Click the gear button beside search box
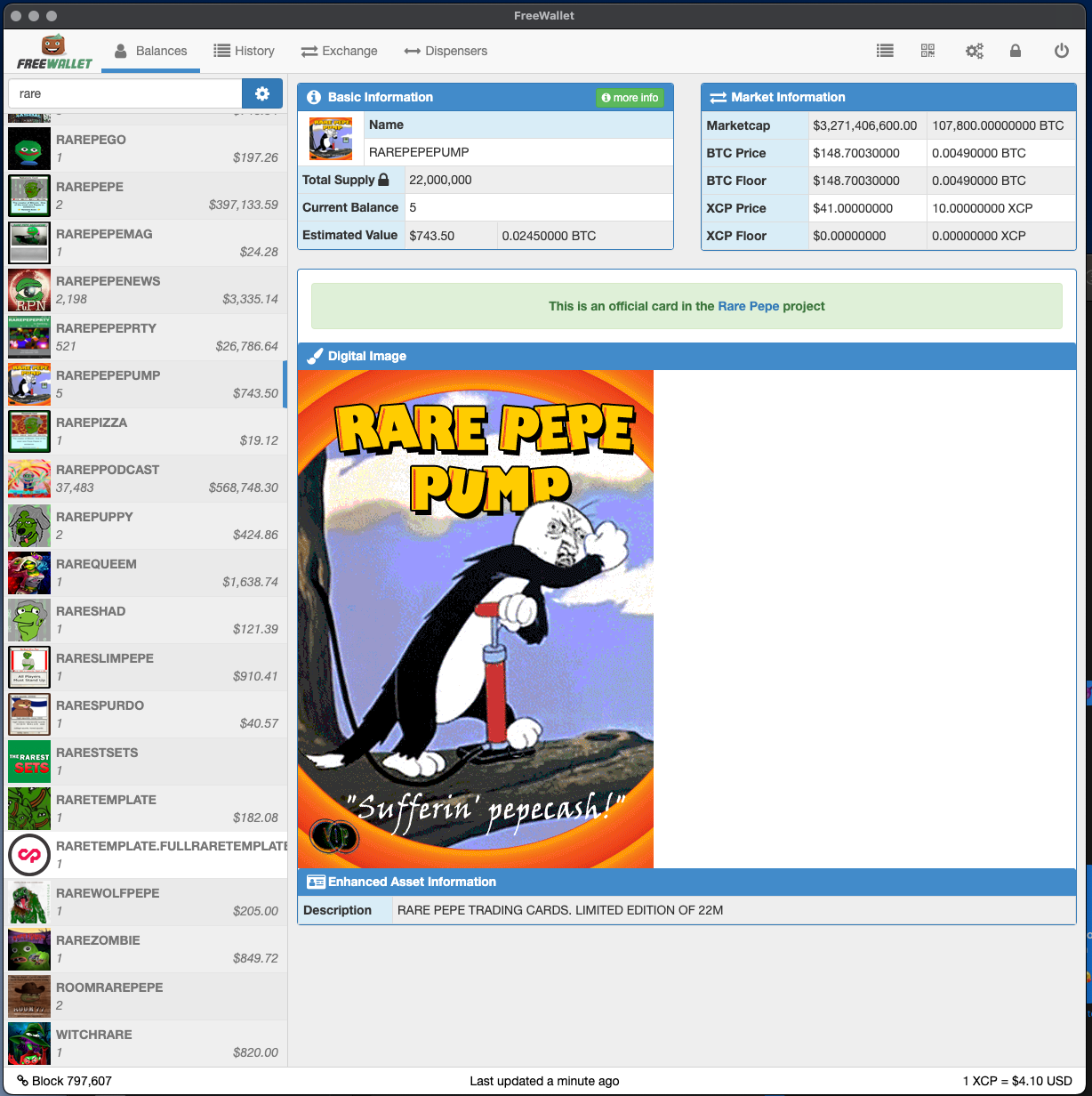The width and height of the screenshot is (1092, 1096). click(x=262, y=93)
